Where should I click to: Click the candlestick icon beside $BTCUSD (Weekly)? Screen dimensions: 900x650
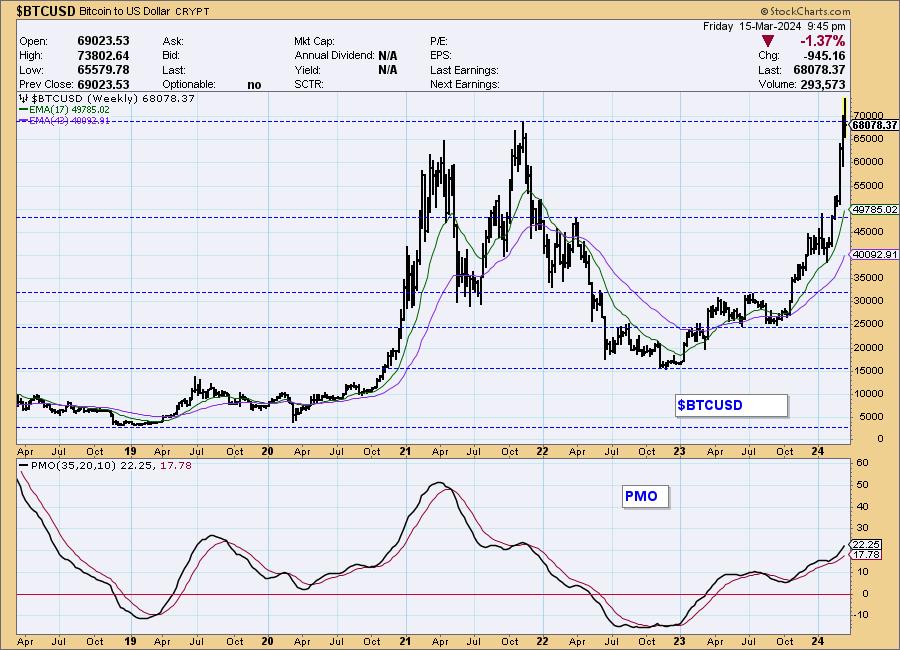24,98
